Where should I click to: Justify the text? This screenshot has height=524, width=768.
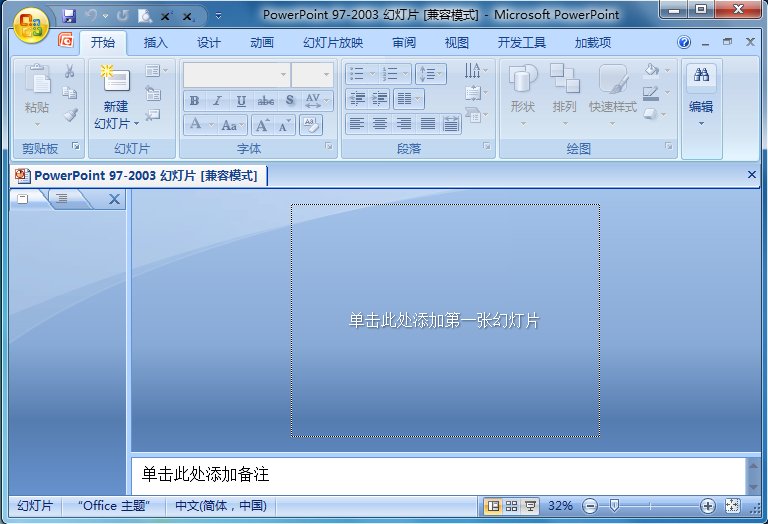click(428, 123)
